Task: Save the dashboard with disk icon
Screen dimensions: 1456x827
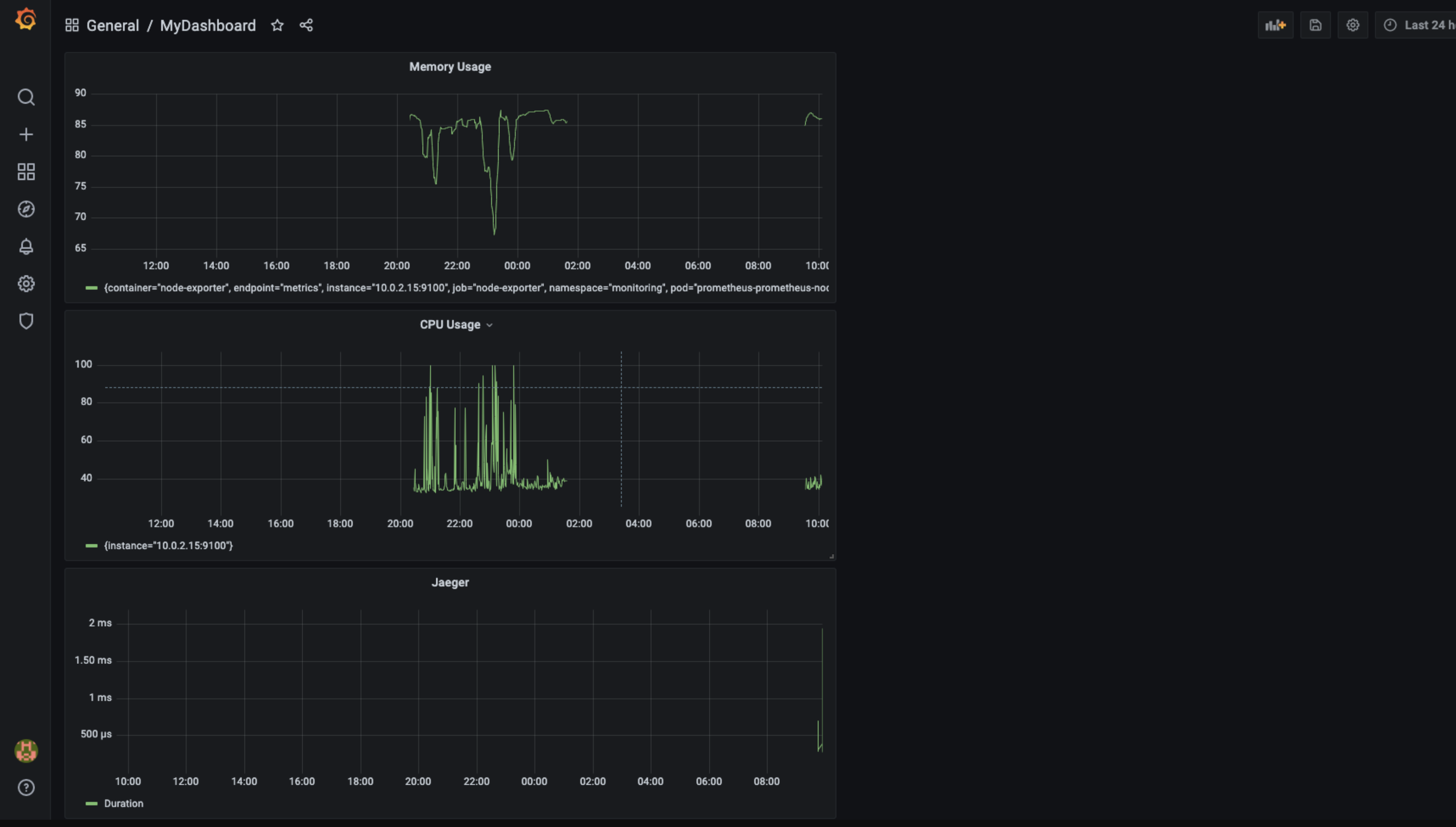Action: point(1315,25)
